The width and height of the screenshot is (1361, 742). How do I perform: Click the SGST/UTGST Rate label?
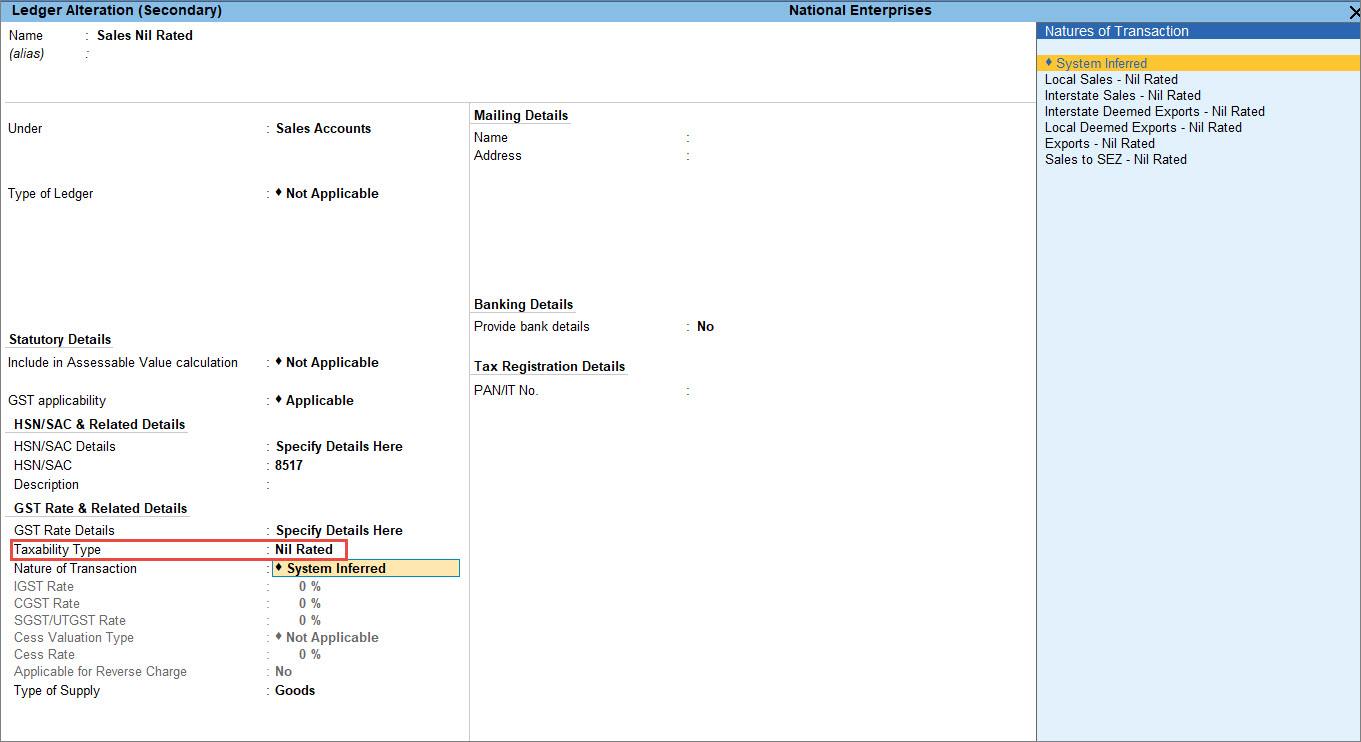coord(70,620)
